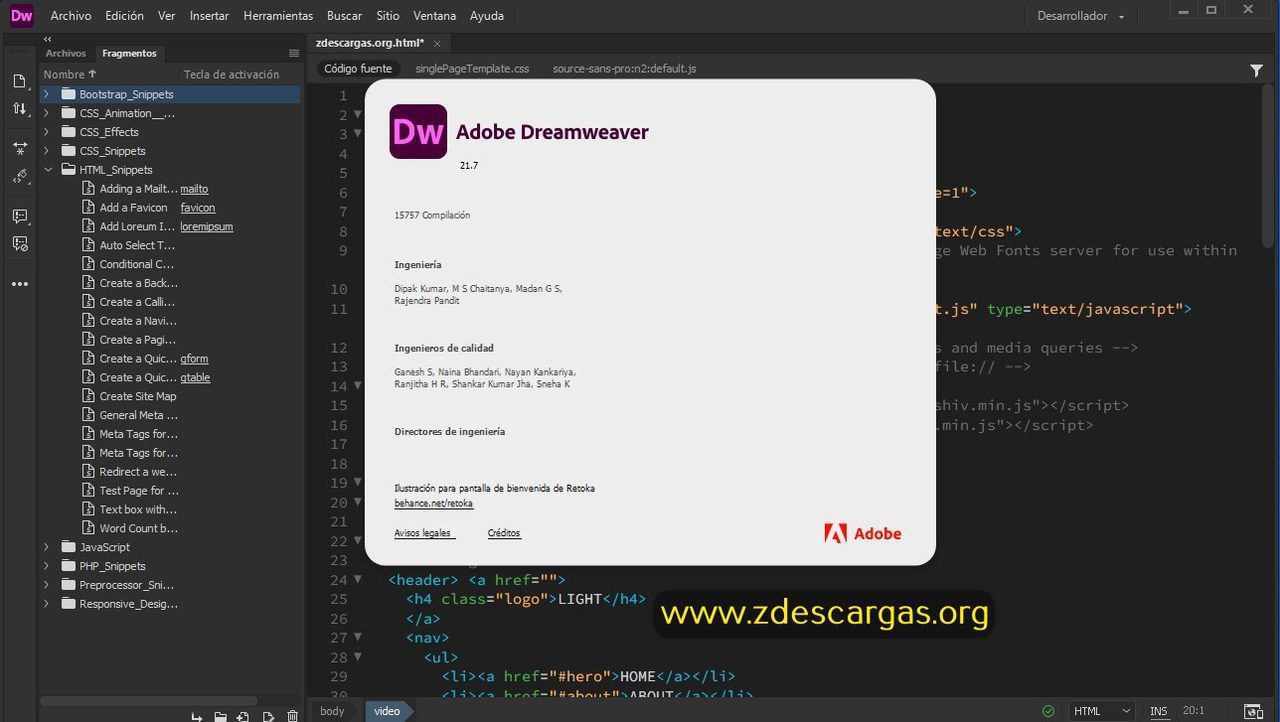This screenshot has height=722, width=1280.
Task: Open source-sans-pro:n2:default.js related file
Action: click(624, 69)
